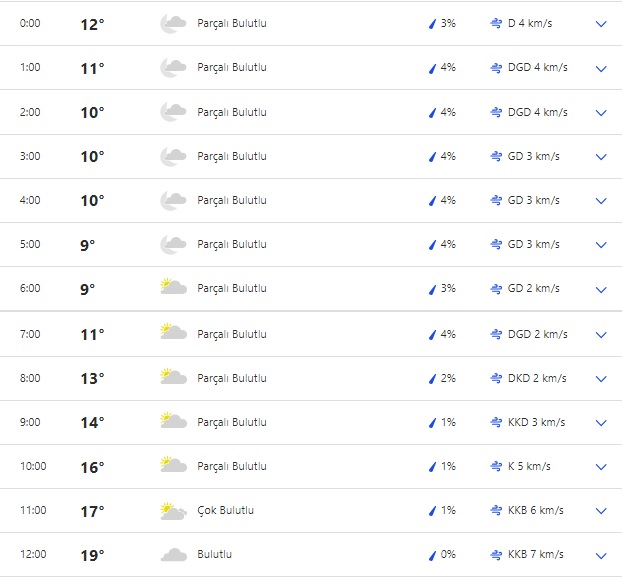Click the cloud icon at 12:00
Viewport: 622px width, 577px height.
coord(173,555)
